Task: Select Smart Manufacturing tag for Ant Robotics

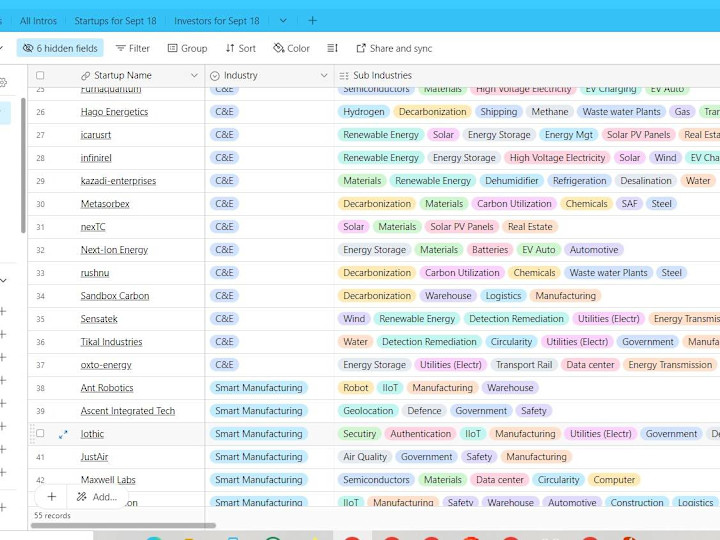Action: (x=259, y=388)
